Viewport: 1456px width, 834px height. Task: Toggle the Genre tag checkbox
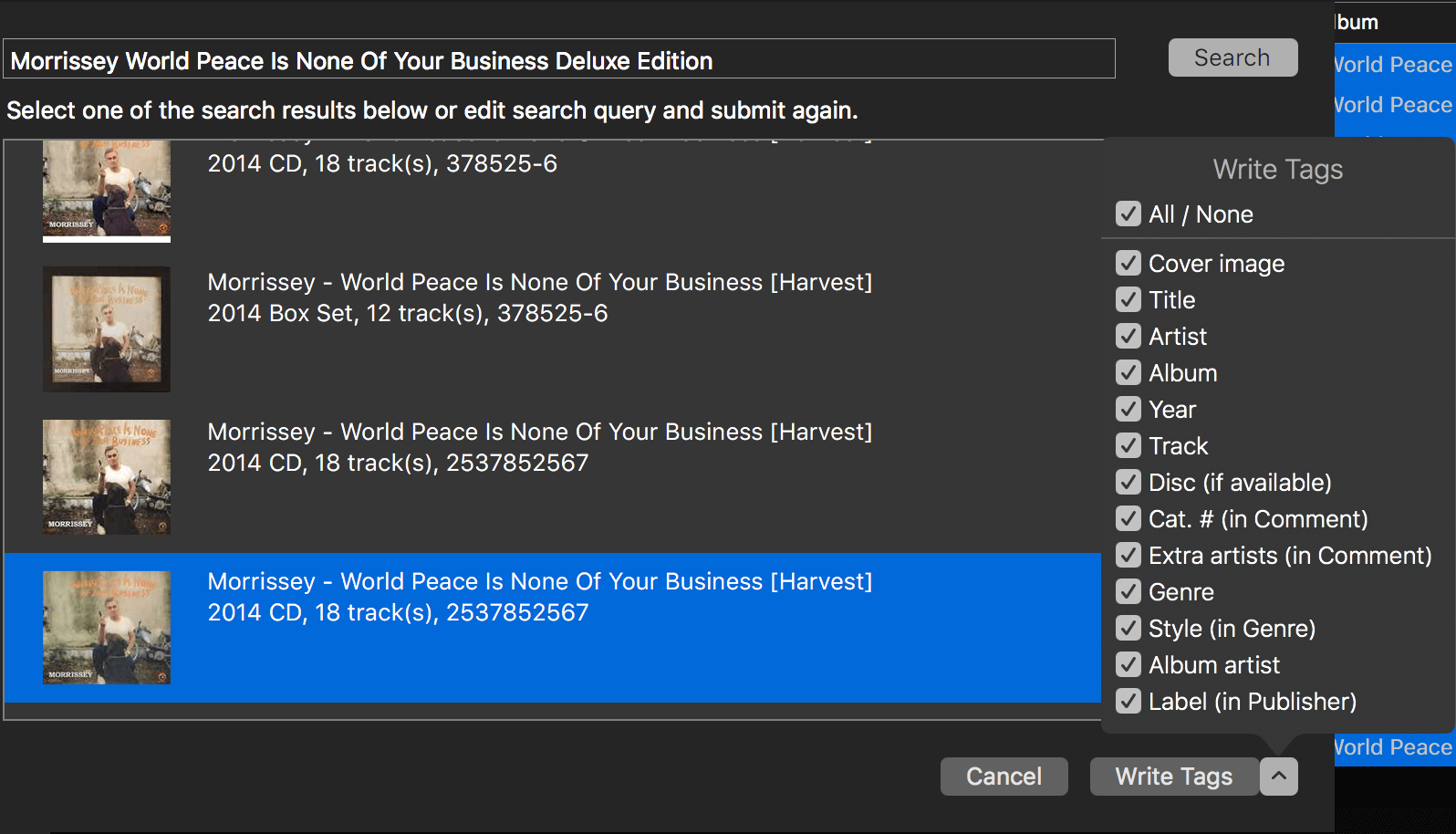[x=1128, y=592]
